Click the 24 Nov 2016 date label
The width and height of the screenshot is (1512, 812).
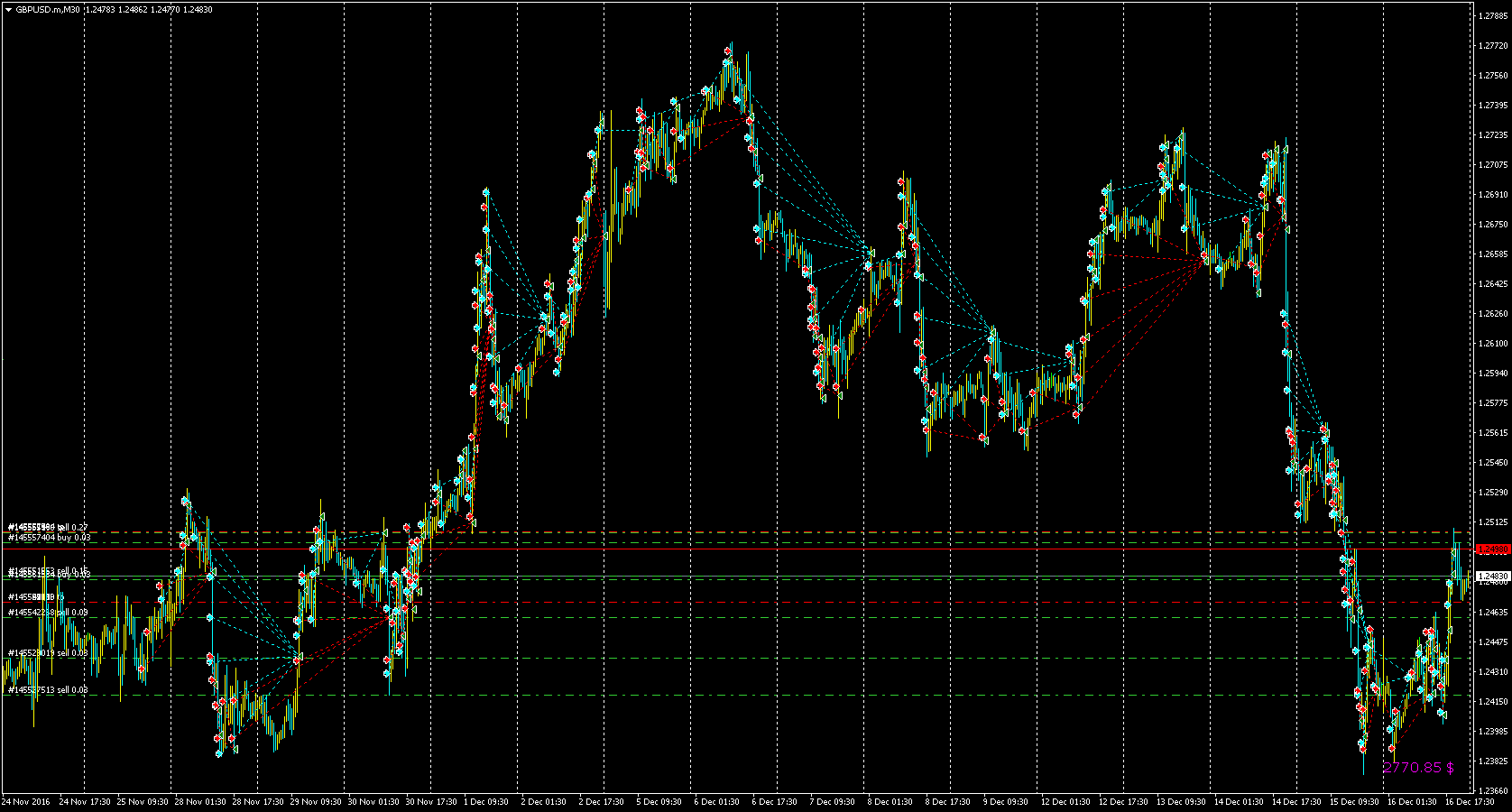click(24, 802)
